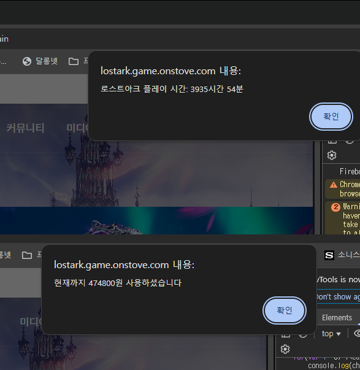Open console settings gear above the code
This screenshot has height=370, width=360.
285,349
